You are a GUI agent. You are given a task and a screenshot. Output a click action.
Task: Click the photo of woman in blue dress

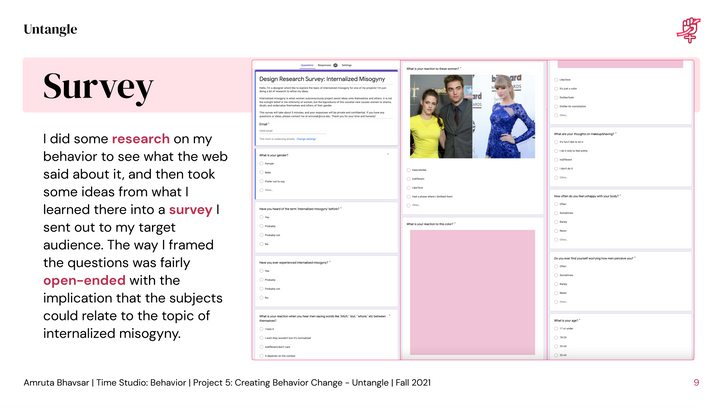click(x=504, y=116)
